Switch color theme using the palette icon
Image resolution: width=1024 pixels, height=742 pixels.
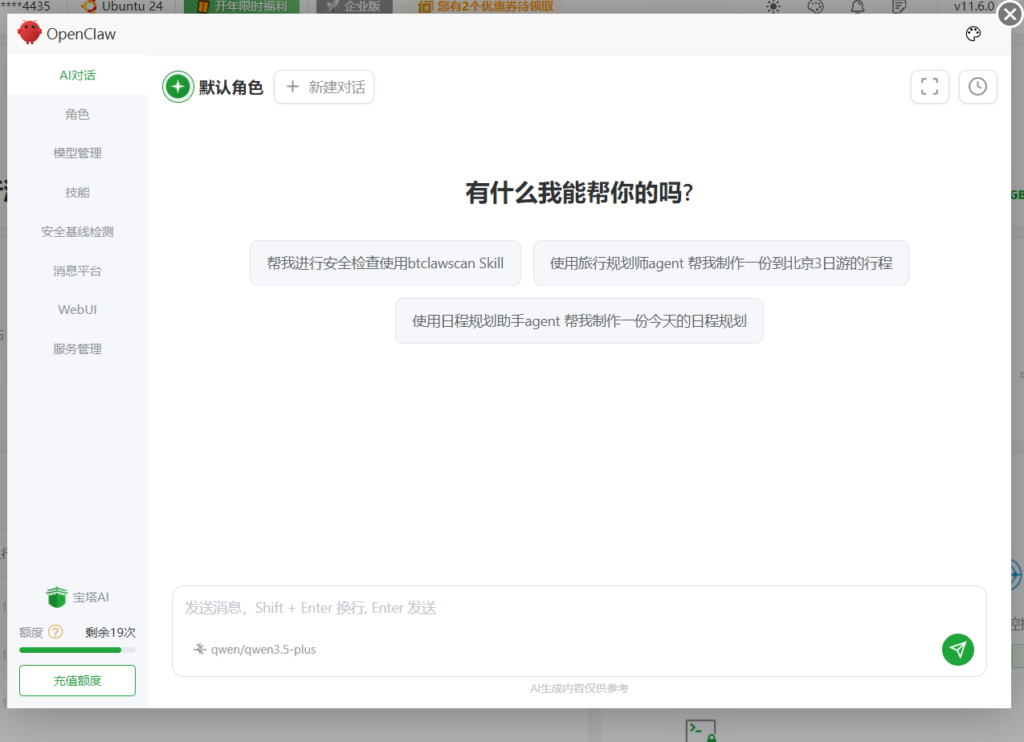(x=815, y=7)
